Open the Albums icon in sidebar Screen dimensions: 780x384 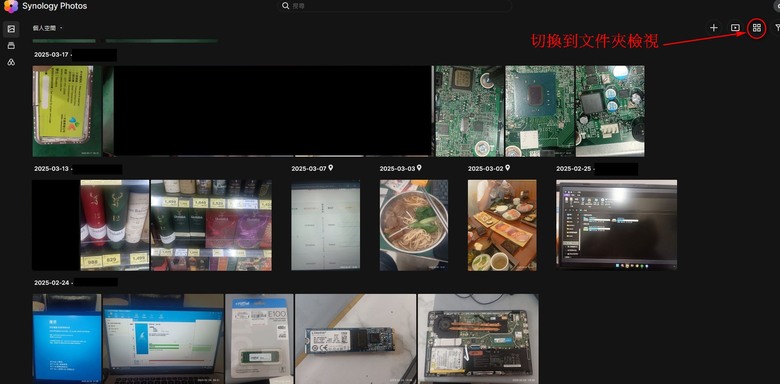[11, 46]
